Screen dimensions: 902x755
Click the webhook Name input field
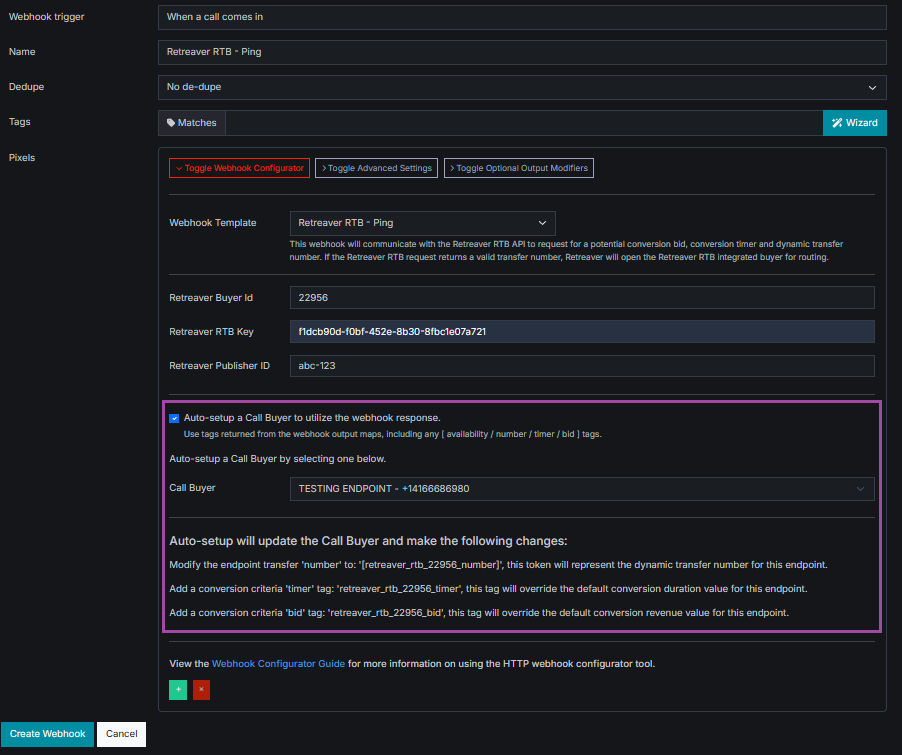coord(522,52)
